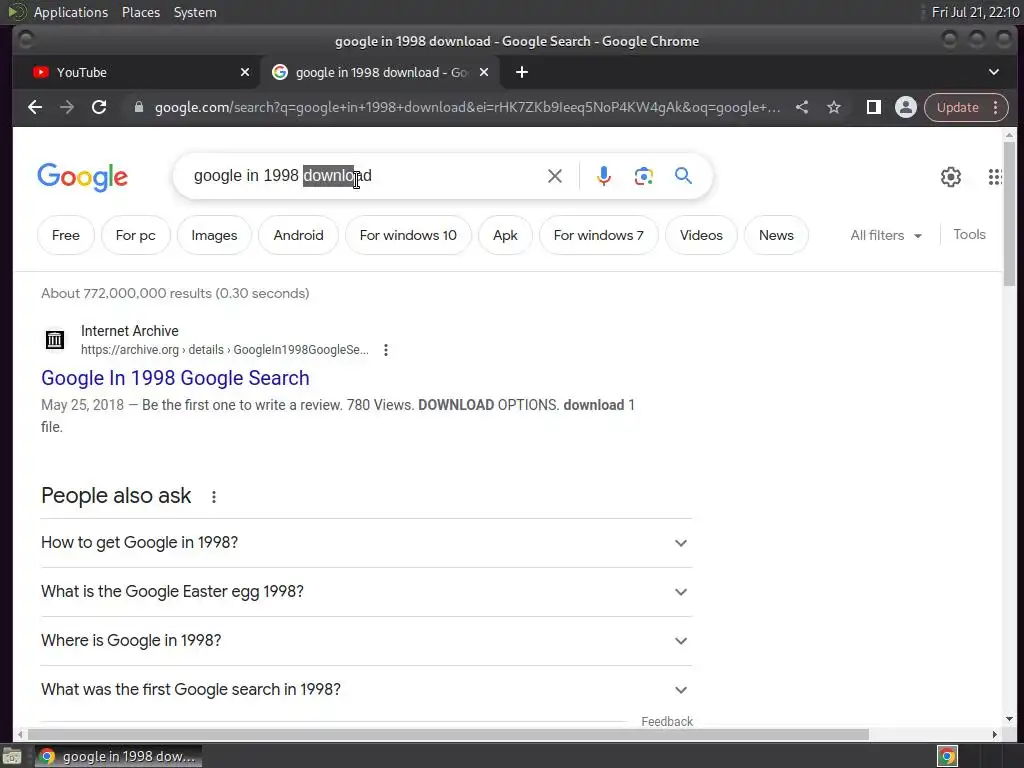Viewport: 1024px width, 768px height.
Task: Click the vertical scrollbar thumb
Action: 1010,214
